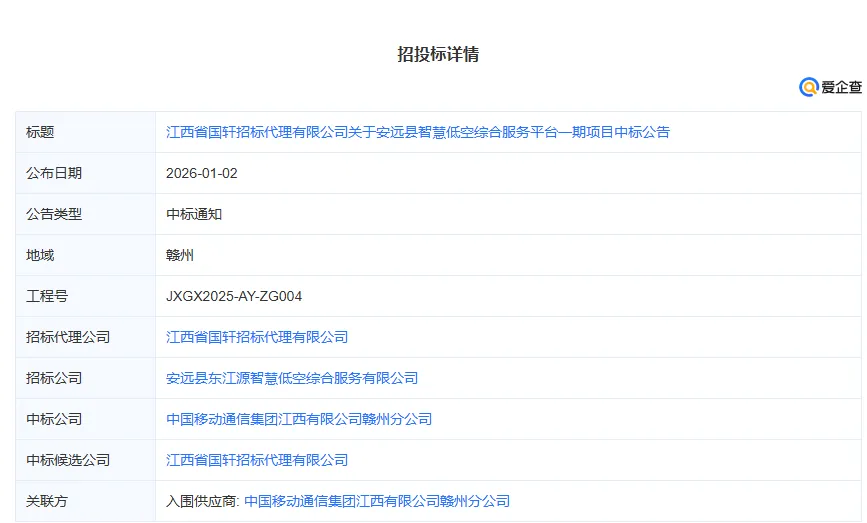Click the 招投标详情 page heading

click(x=438, y=54)
